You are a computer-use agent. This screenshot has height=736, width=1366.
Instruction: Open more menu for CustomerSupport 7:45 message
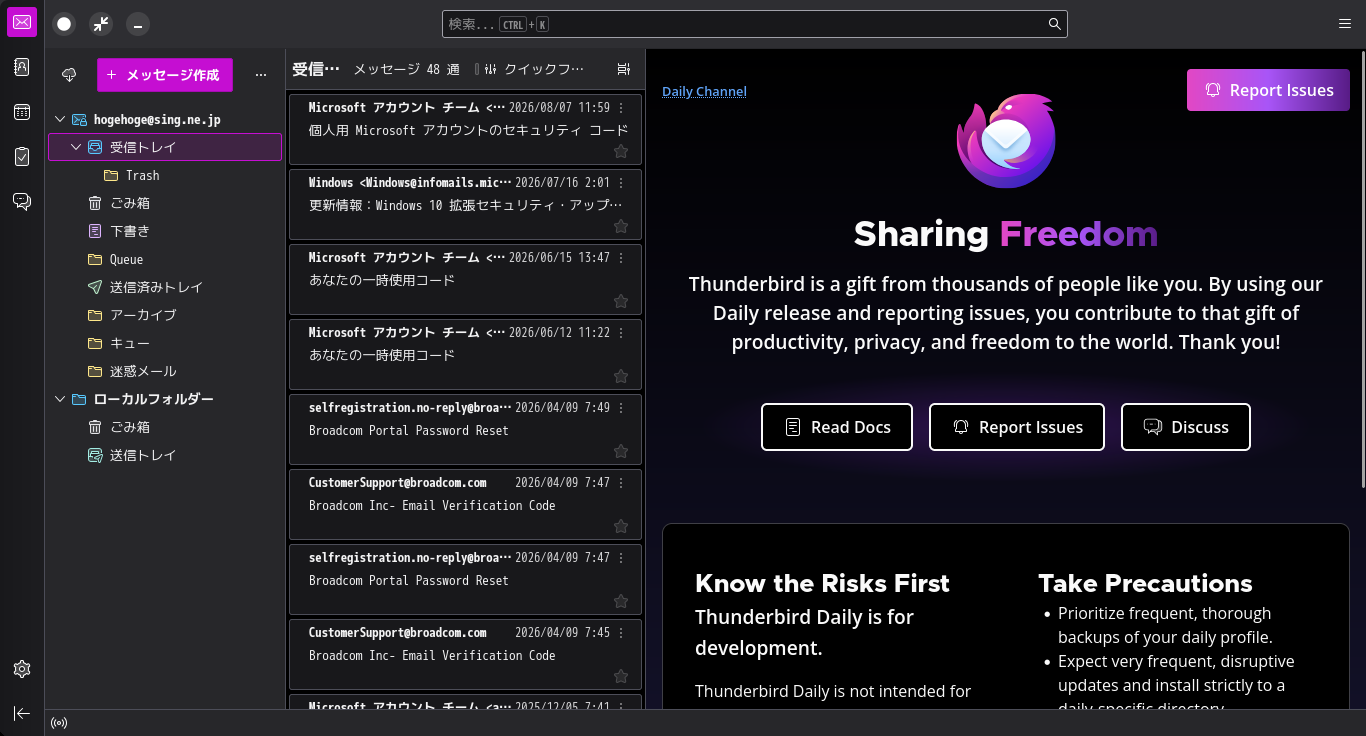[621, 633]
